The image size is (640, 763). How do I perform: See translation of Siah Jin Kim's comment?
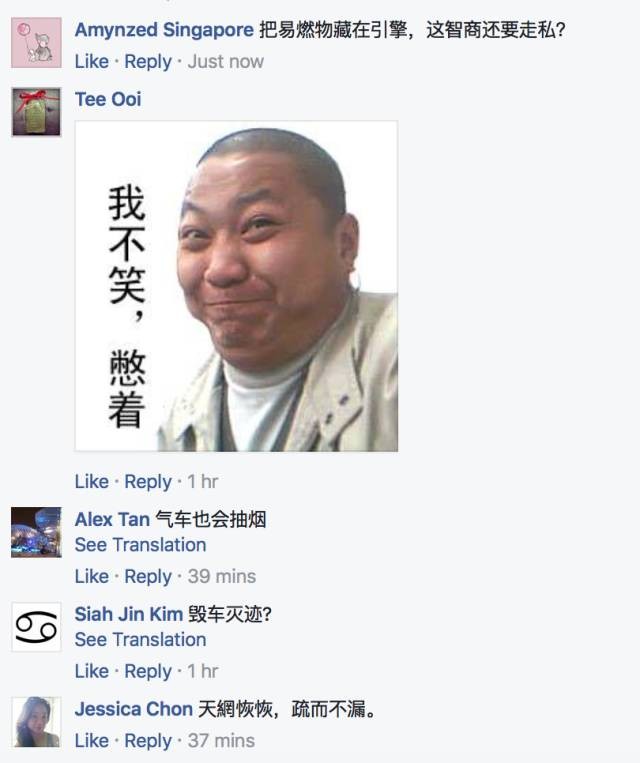140,639
